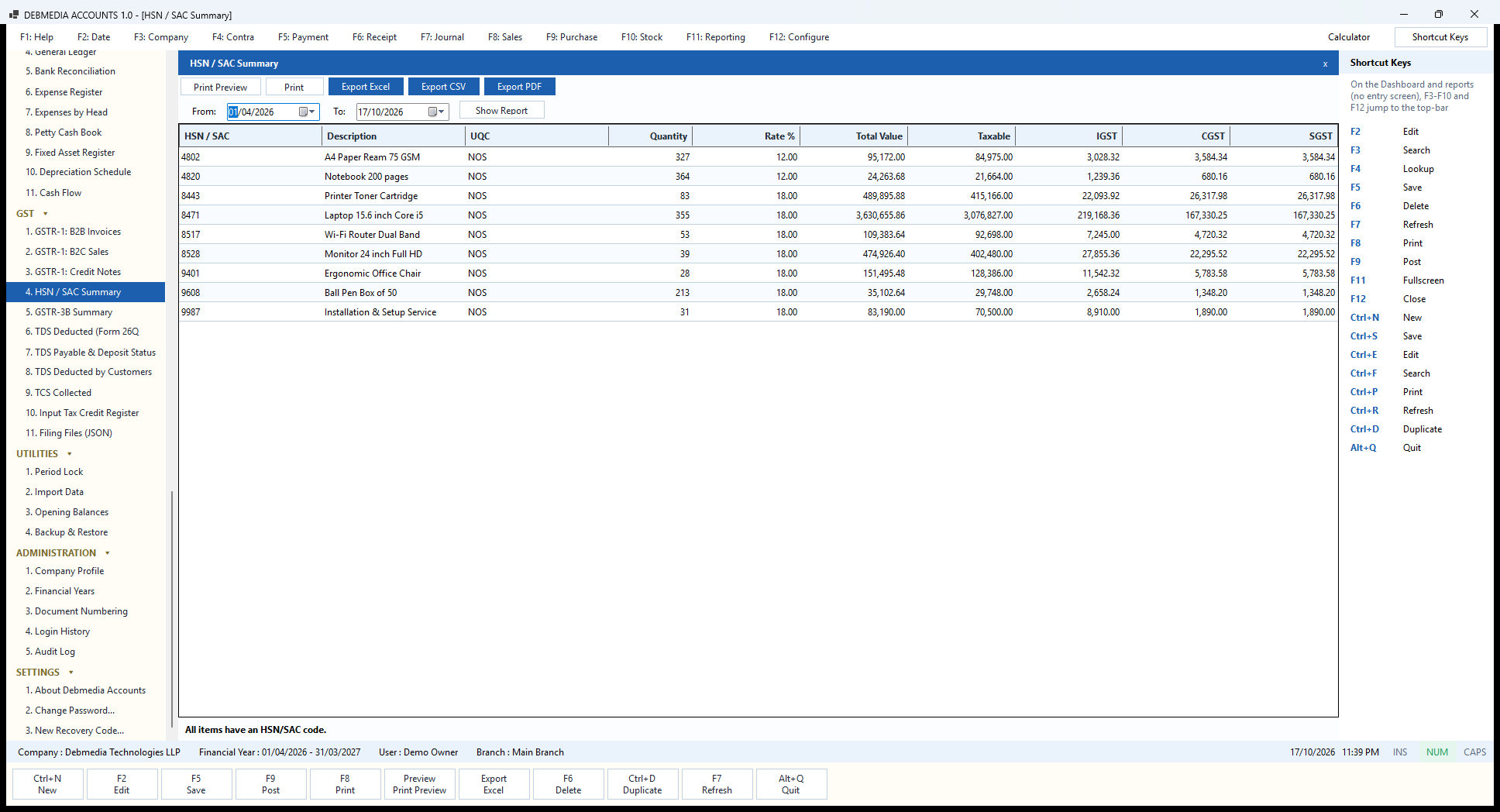Click the Ctrl+N New bottom button
The image size is (1500, 812).
point(47,784)
